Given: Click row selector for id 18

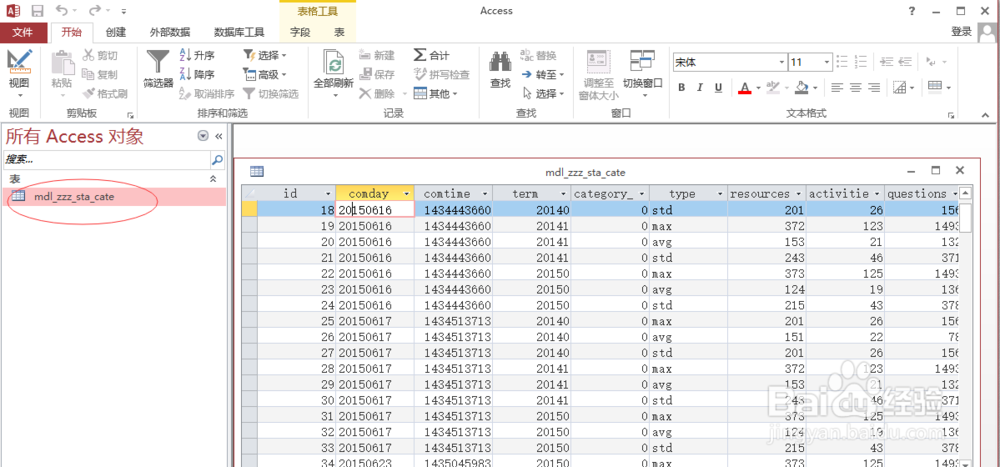Looking at the screenshot, I should (x=249, y=209).
